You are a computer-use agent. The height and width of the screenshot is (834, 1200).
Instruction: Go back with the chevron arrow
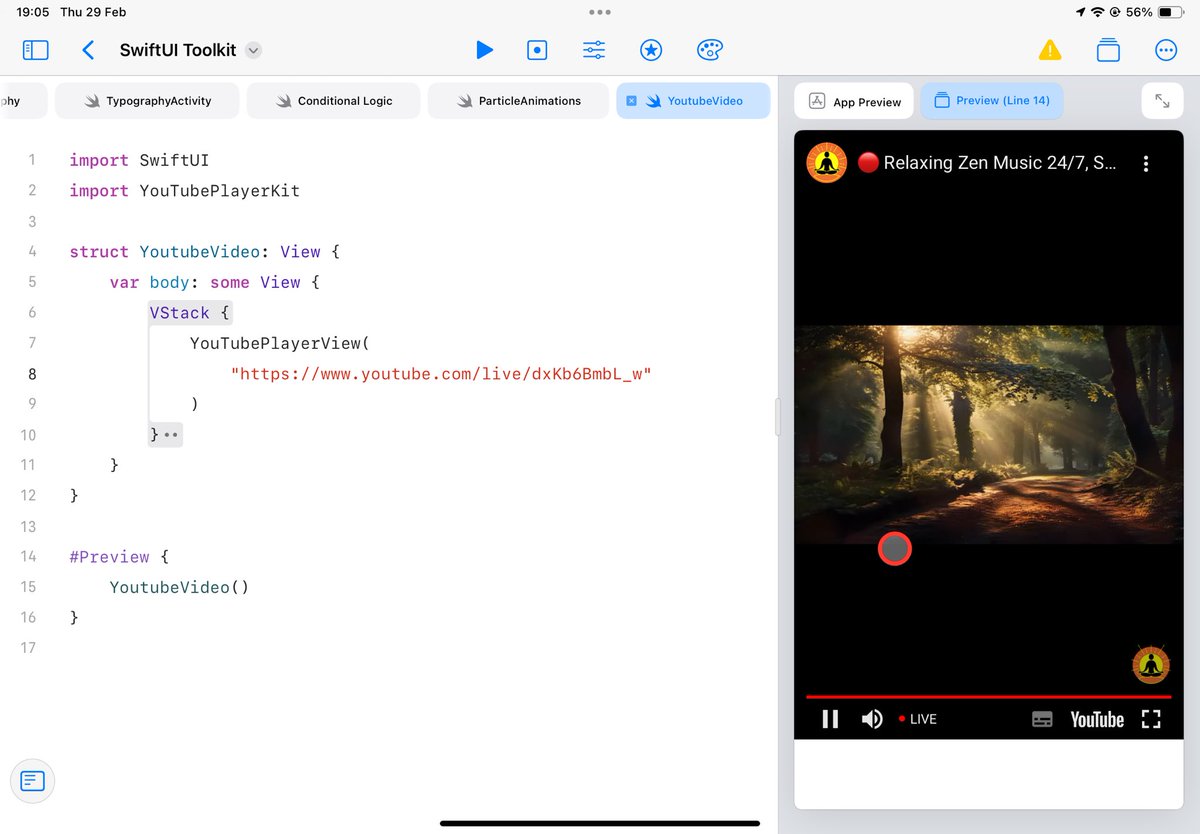pyautogui.click(x=88, y=50)
